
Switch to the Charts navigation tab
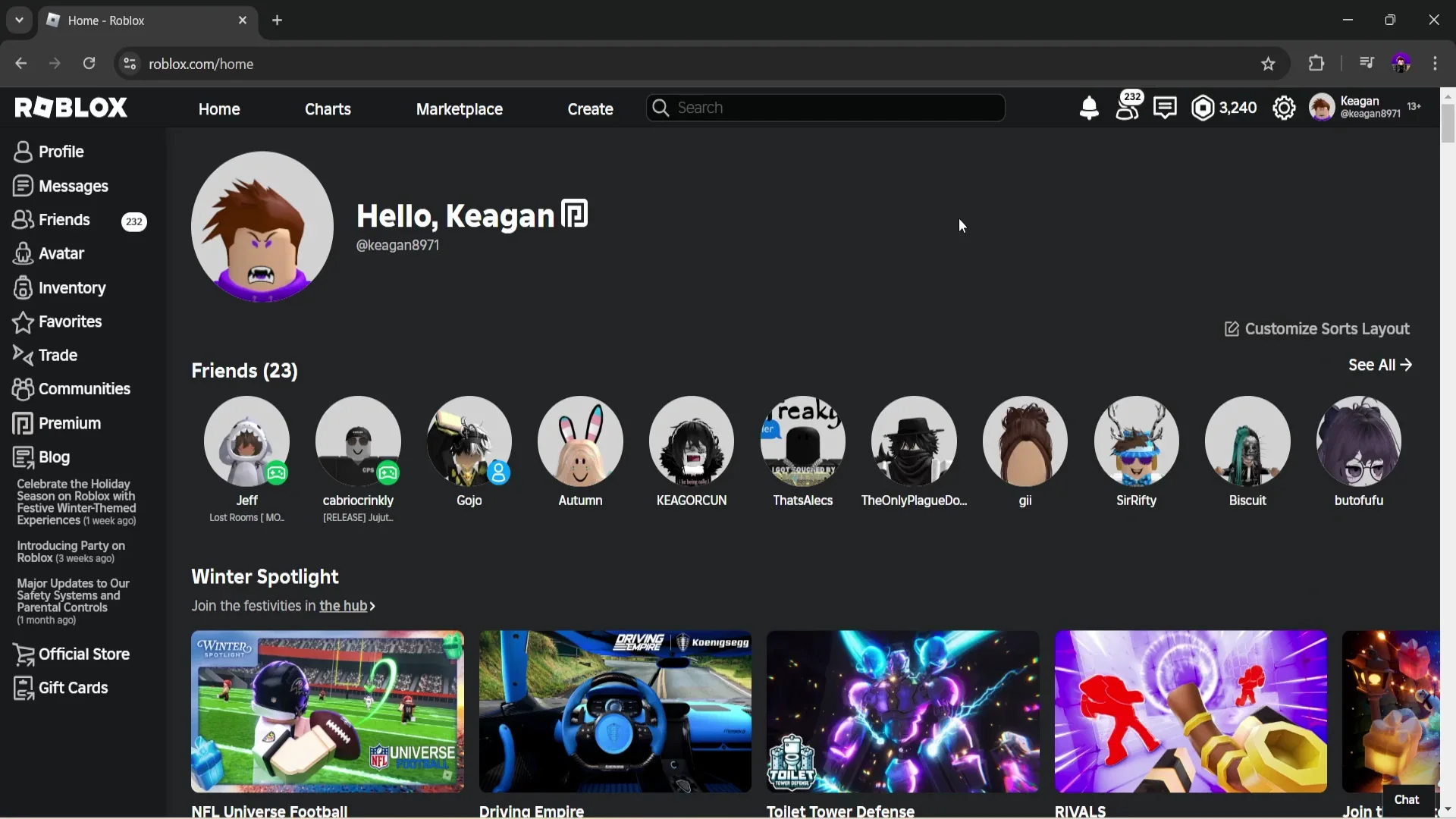coord(328,109)
